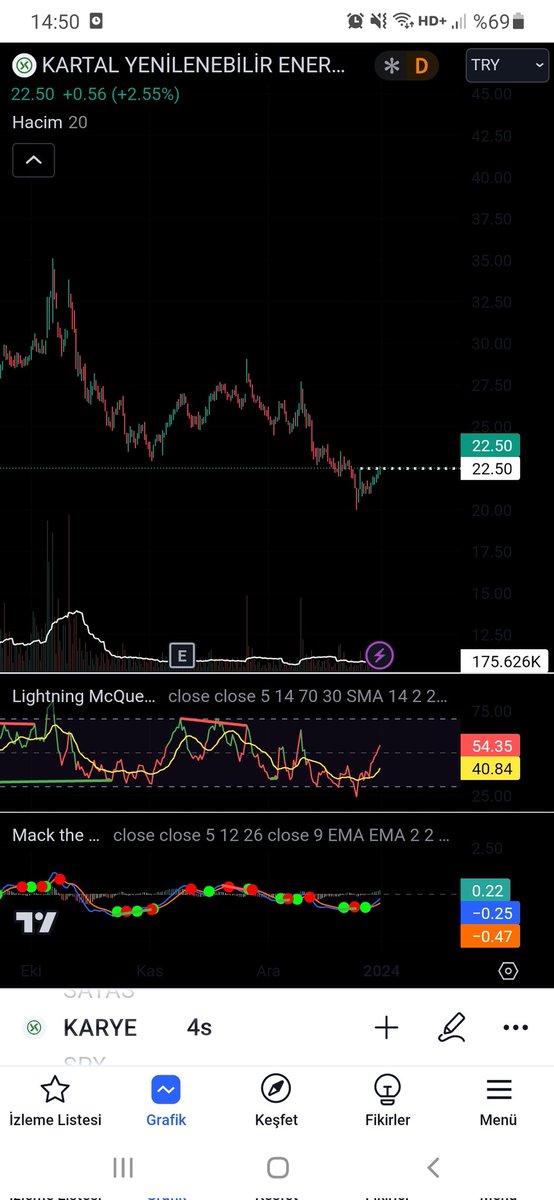Viewport: 554px width, 1200px height.
Task: Select the green 22.50 price label
Action: [x=490, y=446]
